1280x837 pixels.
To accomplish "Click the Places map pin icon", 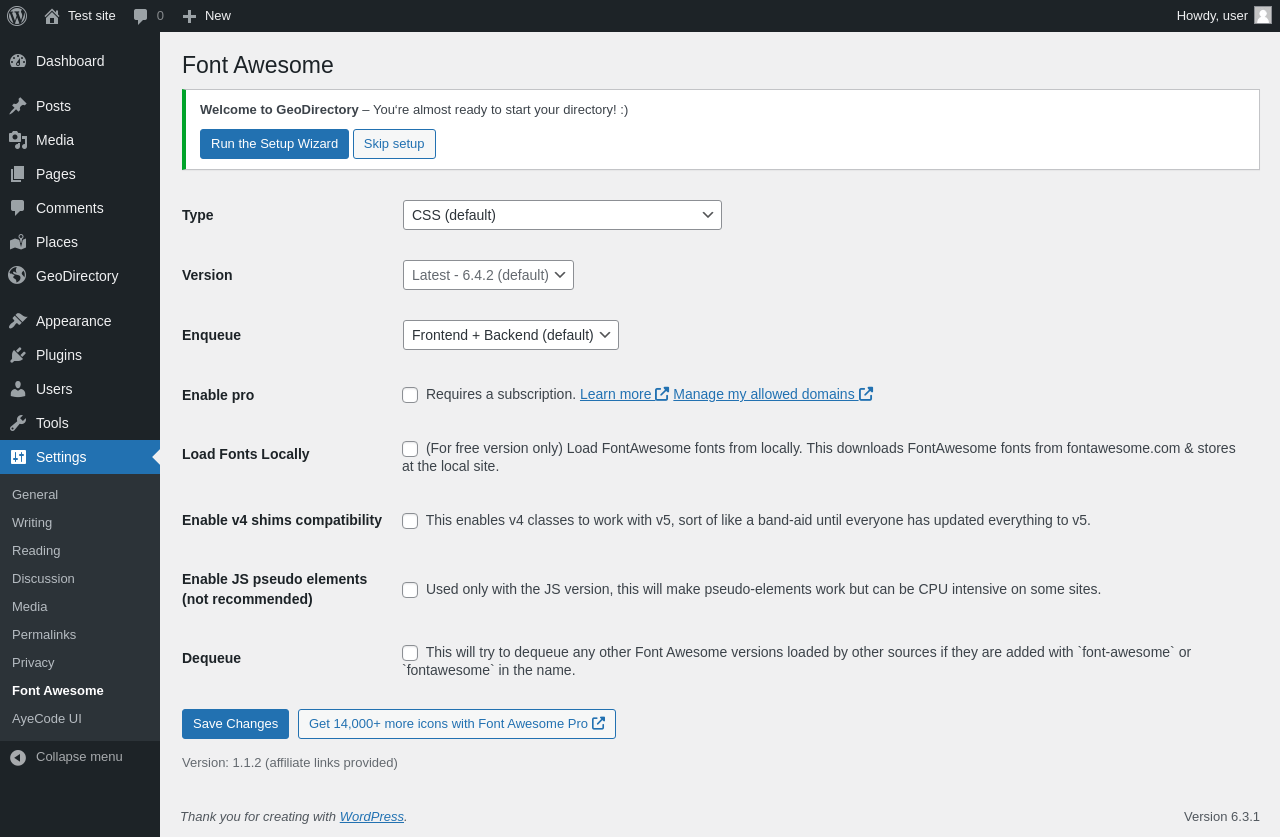I will click(18, 242).
